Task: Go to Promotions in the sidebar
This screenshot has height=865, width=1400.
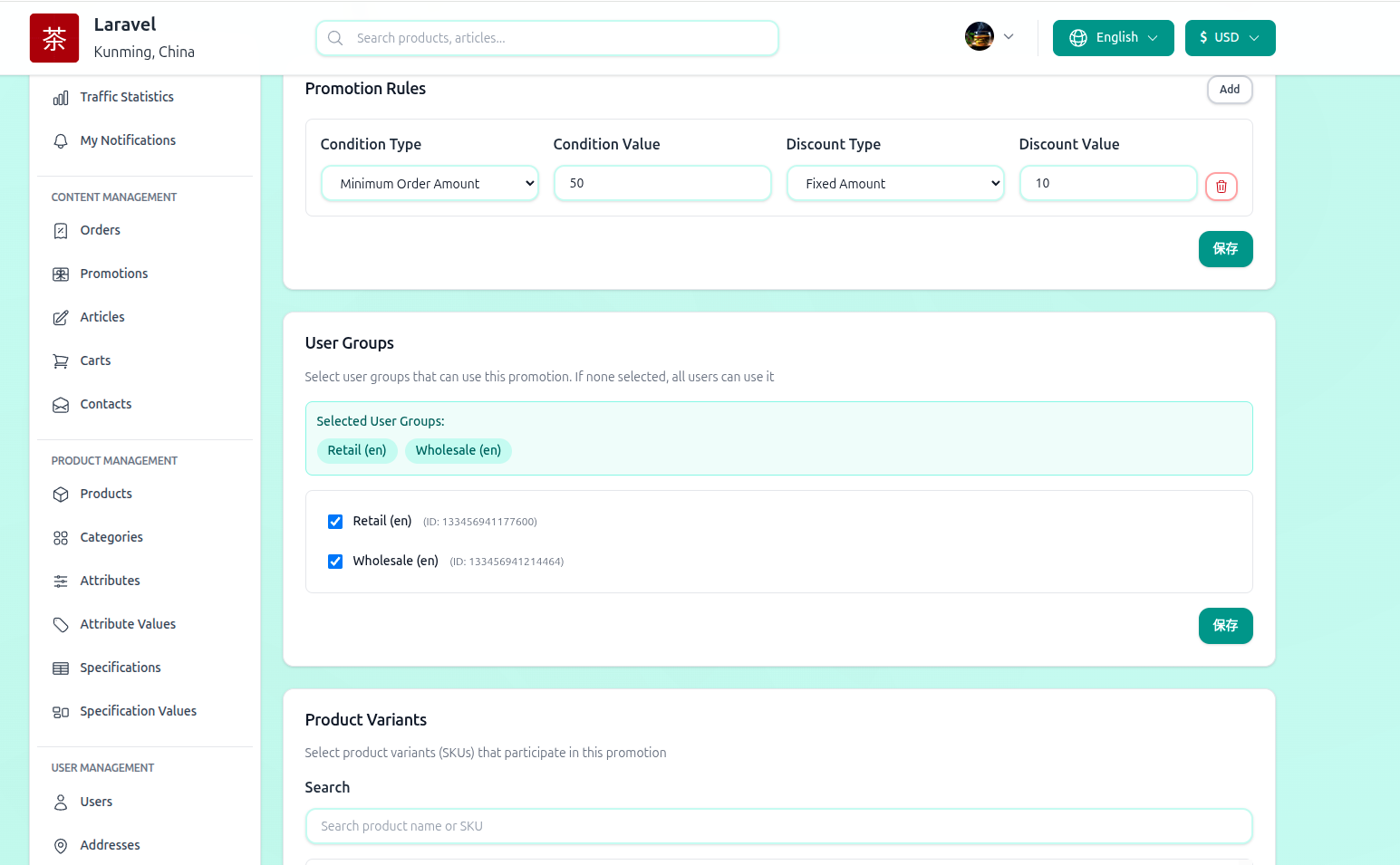Action: (x=113, y=274)
